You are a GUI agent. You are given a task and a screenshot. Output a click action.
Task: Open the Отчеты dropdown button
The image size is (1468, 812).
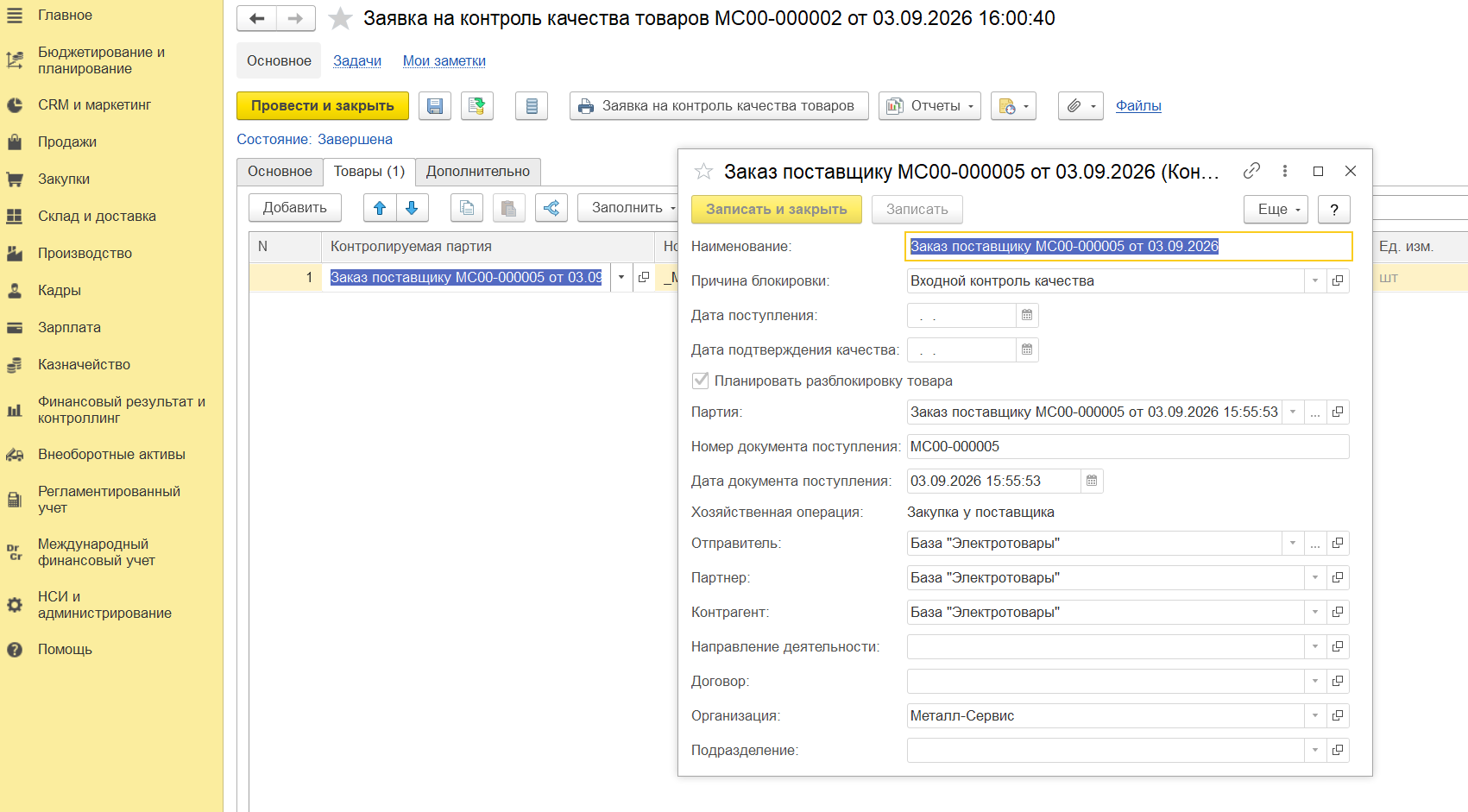tap(929, 106)
